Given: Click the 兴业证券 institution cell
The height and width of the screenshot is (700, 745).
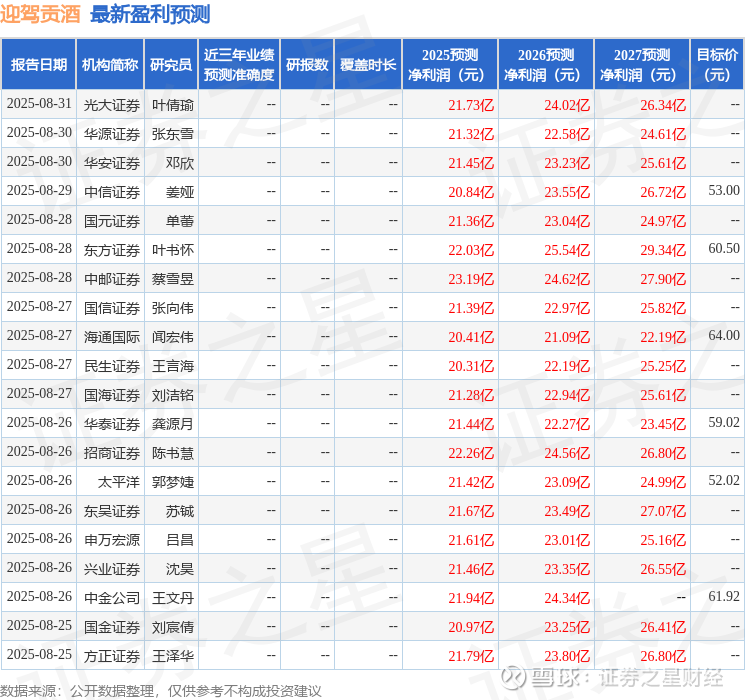Looking at the screenshot, I should 112,569.
